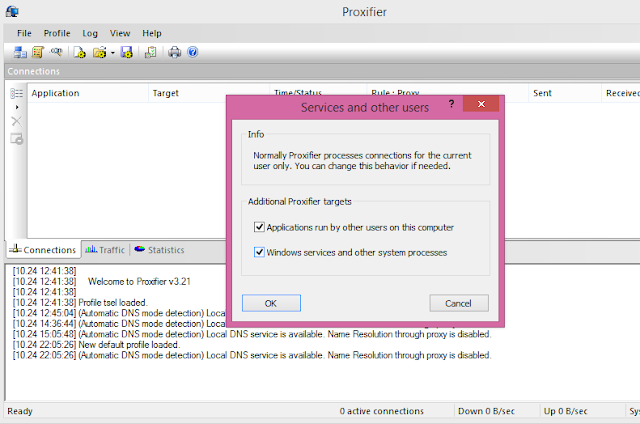
Task: Open the File menu
Action: coord(24,33)
